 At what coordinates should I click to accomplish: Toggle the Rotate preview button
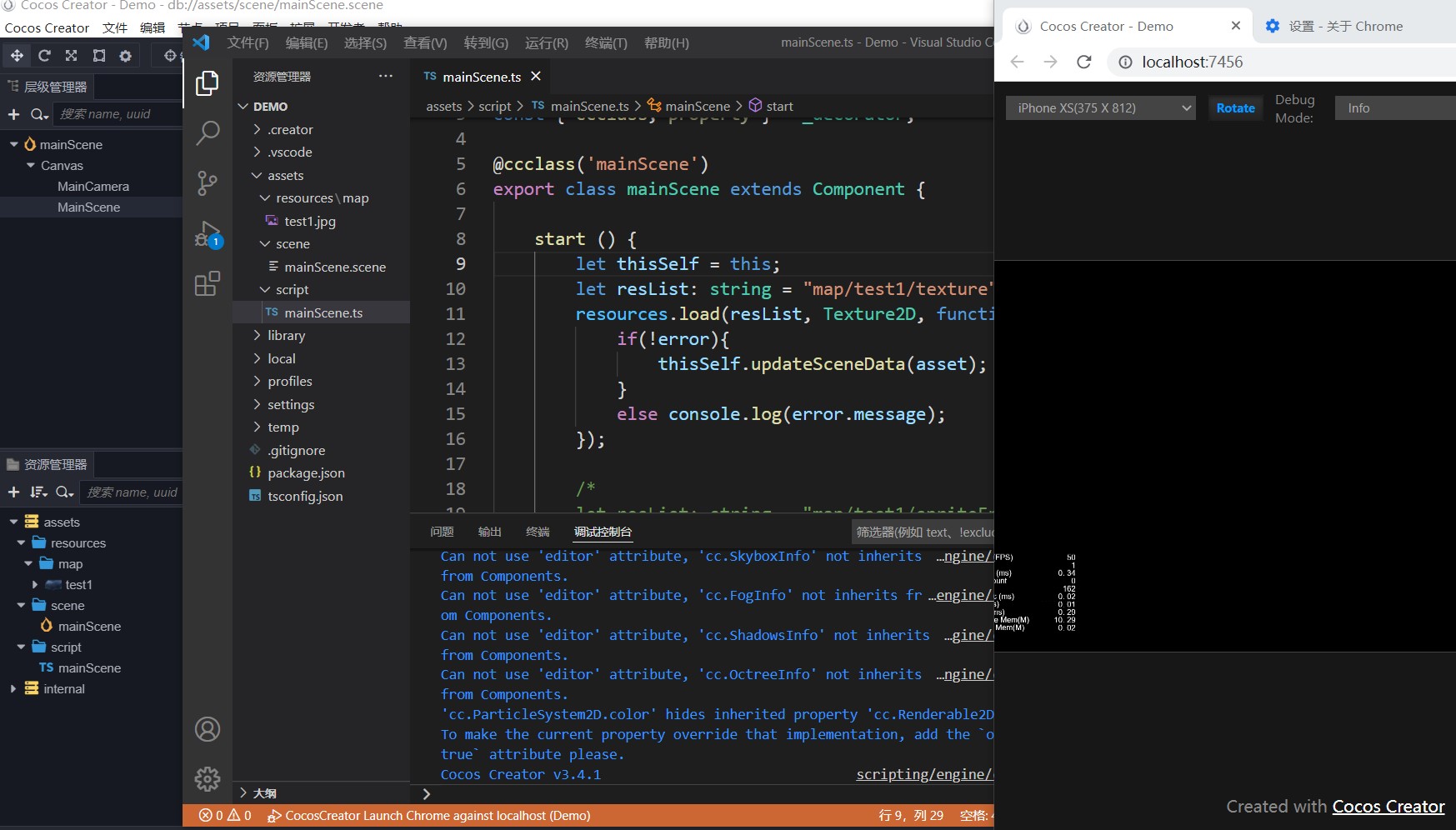1235,108
